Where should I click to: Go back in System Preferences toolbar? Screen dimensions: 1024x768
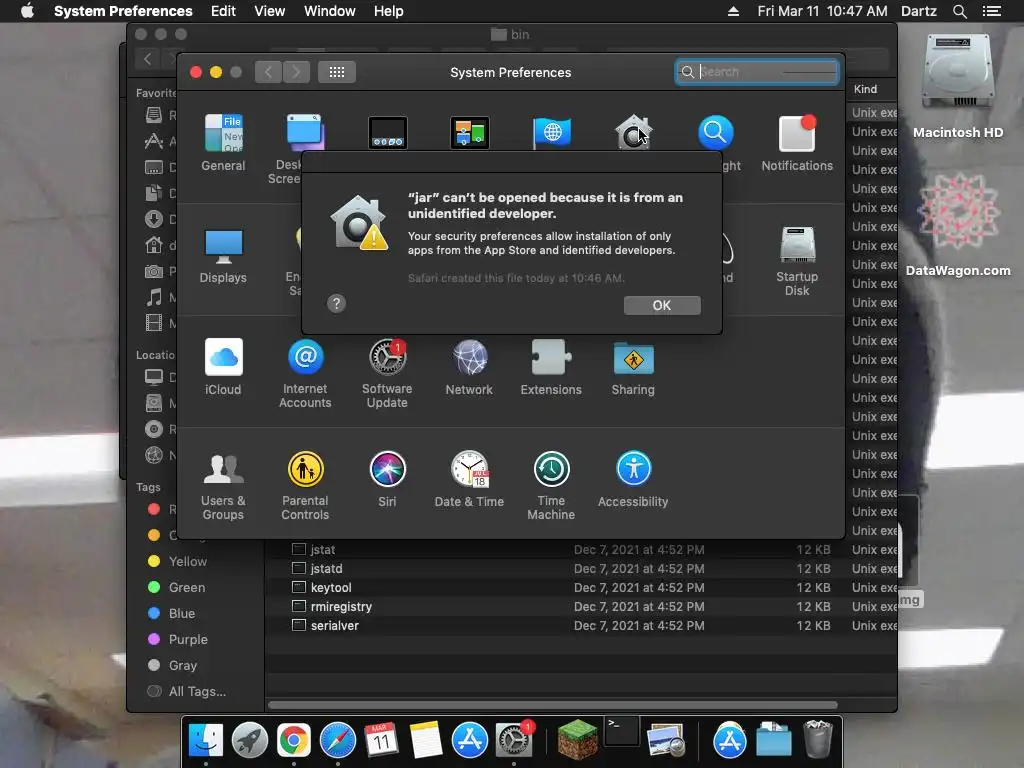pos(268,72)
